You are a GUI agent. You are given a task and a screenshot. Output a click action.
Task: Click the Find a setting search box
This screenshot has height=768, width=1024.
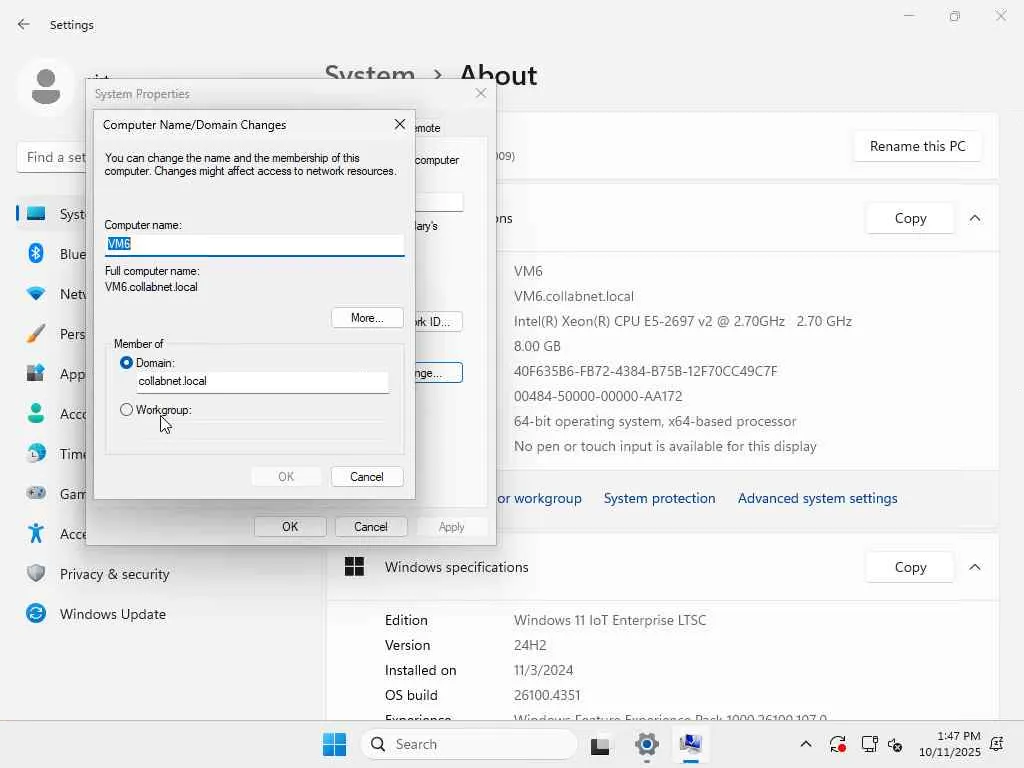tap(52, 157)
